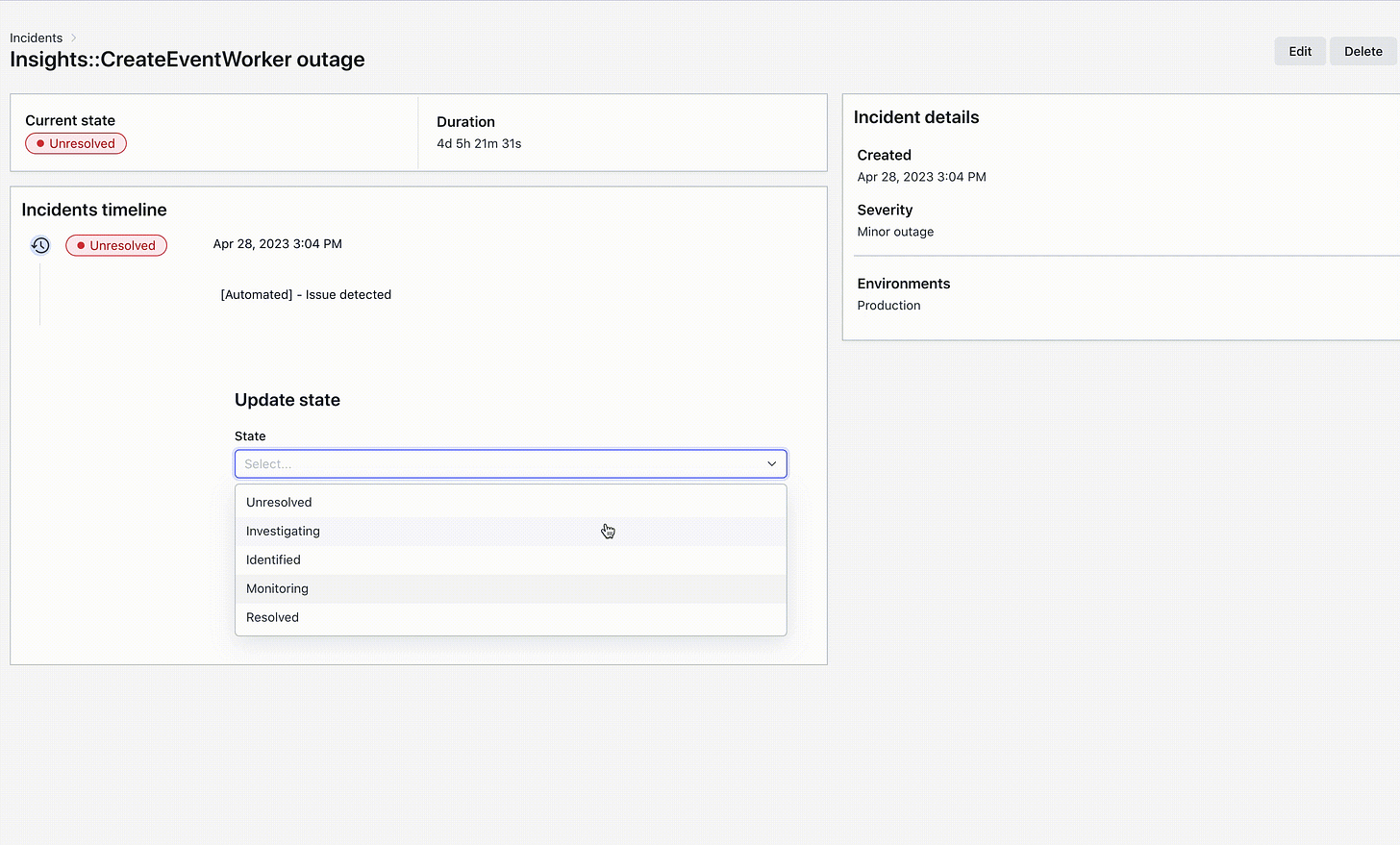Click the Incidents timeline heading
This screenshot has width=1400, height=845.
[x=94, y=211]
